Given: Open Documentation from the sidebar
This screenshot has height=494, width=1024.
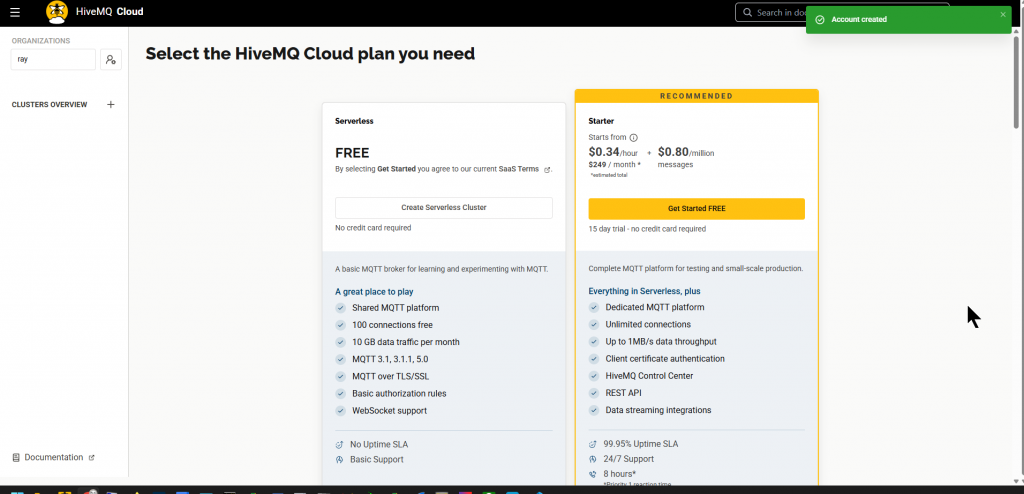Looking at the screenshot, I should coord(53,457).
